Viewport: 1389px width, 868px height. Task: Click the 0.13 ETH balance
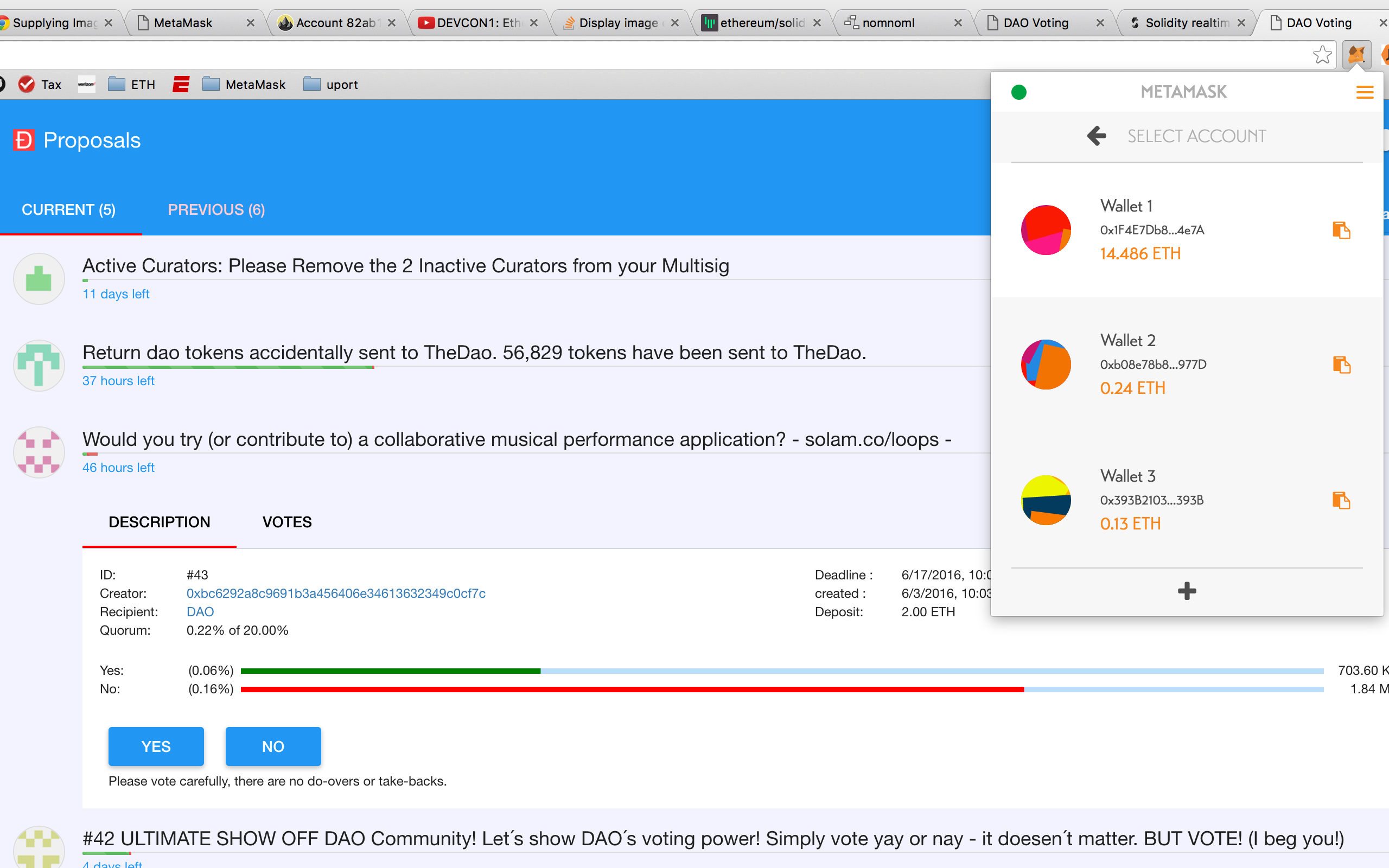point(1130,524)
